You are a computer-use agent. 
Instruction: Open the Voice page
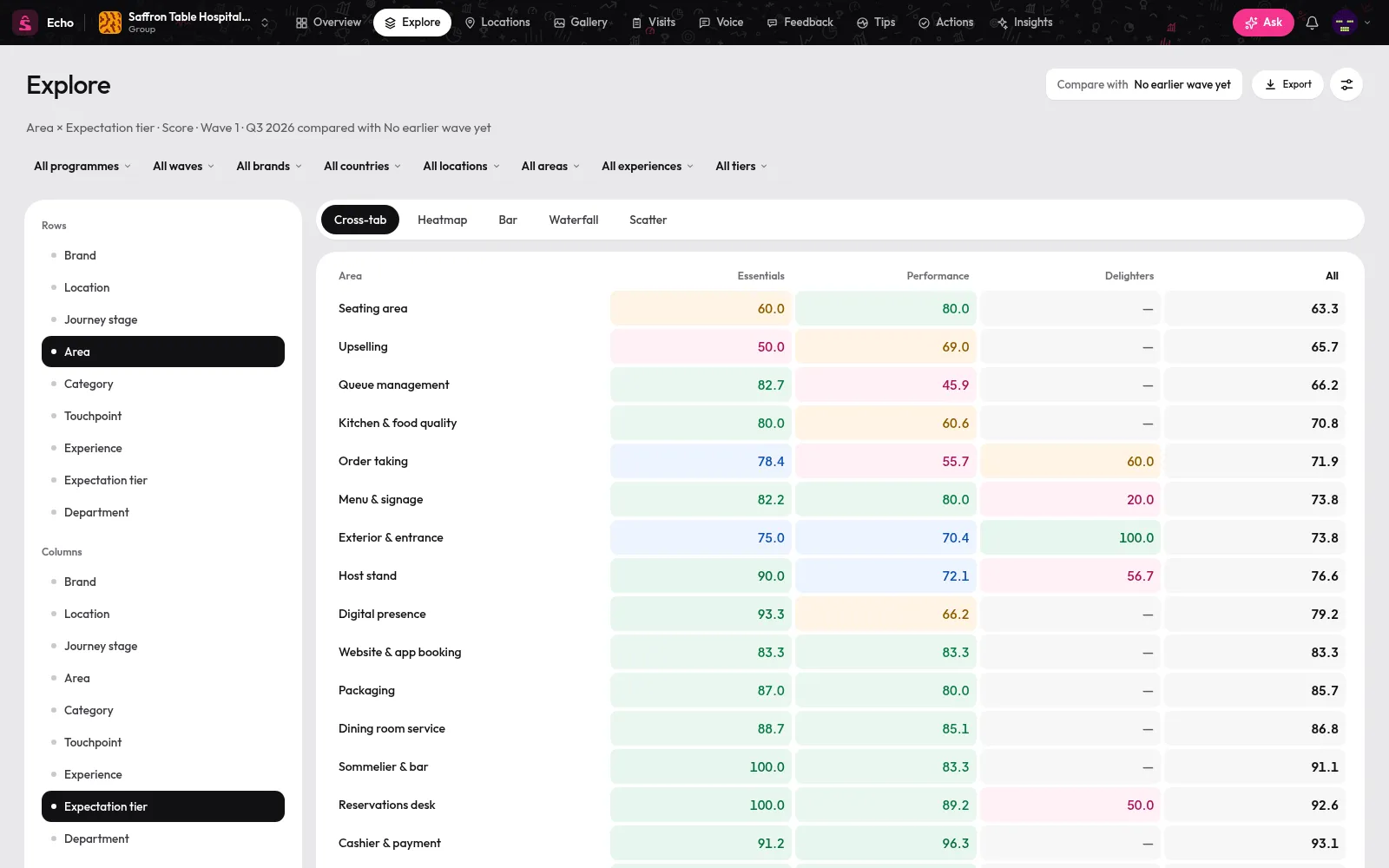pyautogui.click(x=721, y=23)
